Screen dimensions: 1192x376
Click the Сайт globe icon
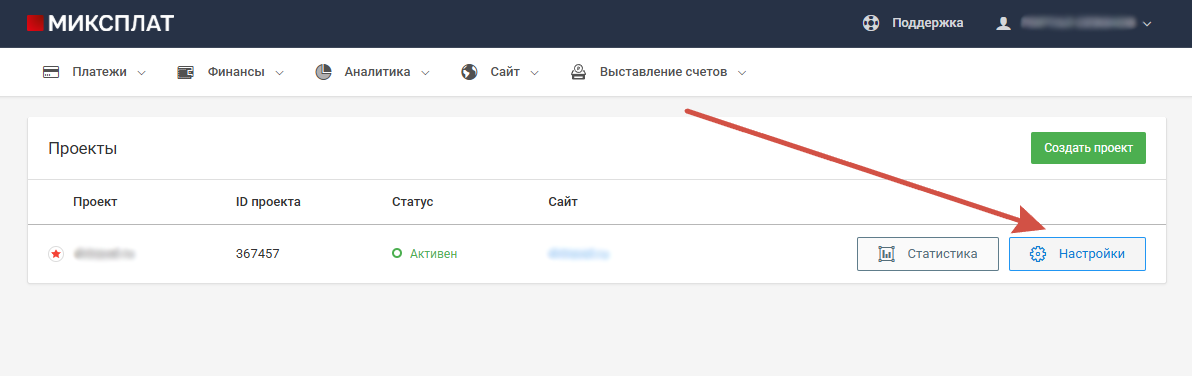(x=469, y=73)
